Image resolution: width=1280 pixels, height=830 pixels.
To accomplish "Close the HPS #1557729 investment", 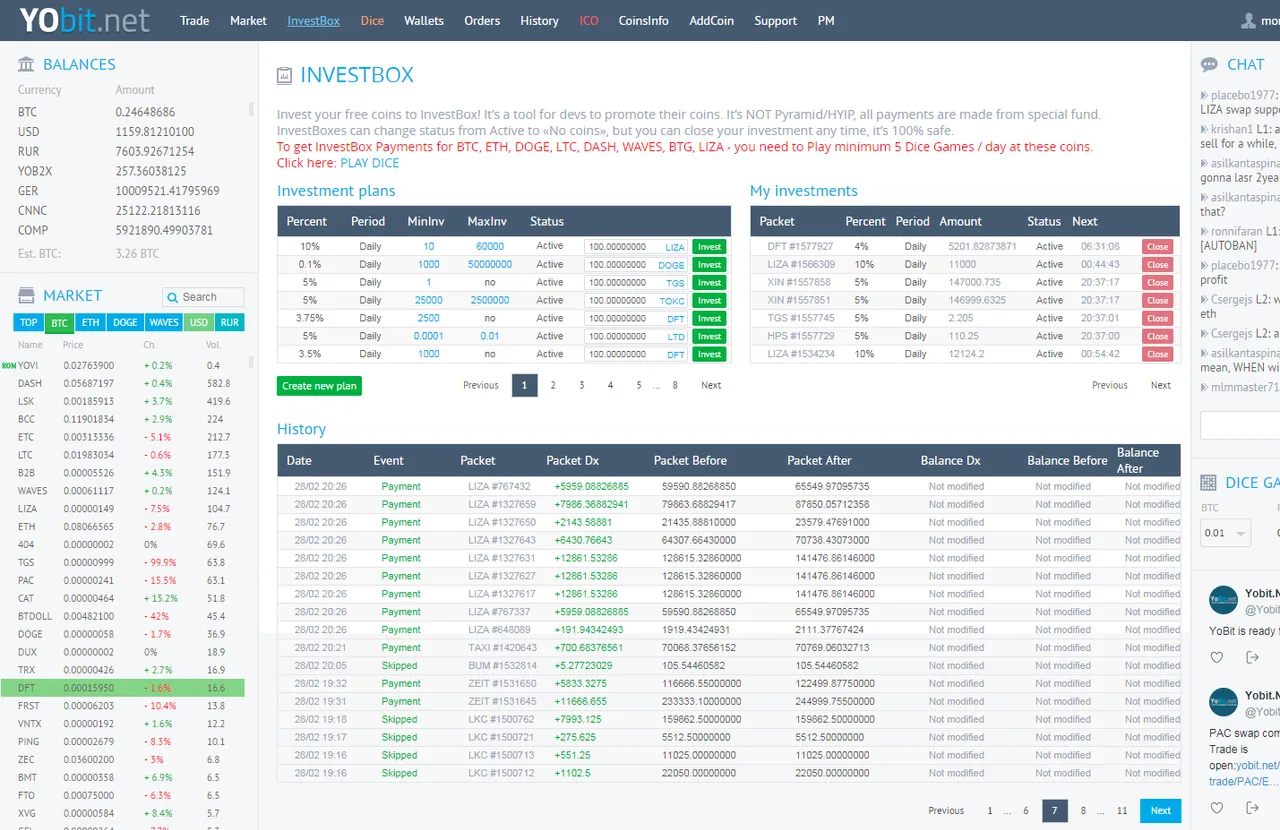I will pyautogui.click(x=1158, y=337).
